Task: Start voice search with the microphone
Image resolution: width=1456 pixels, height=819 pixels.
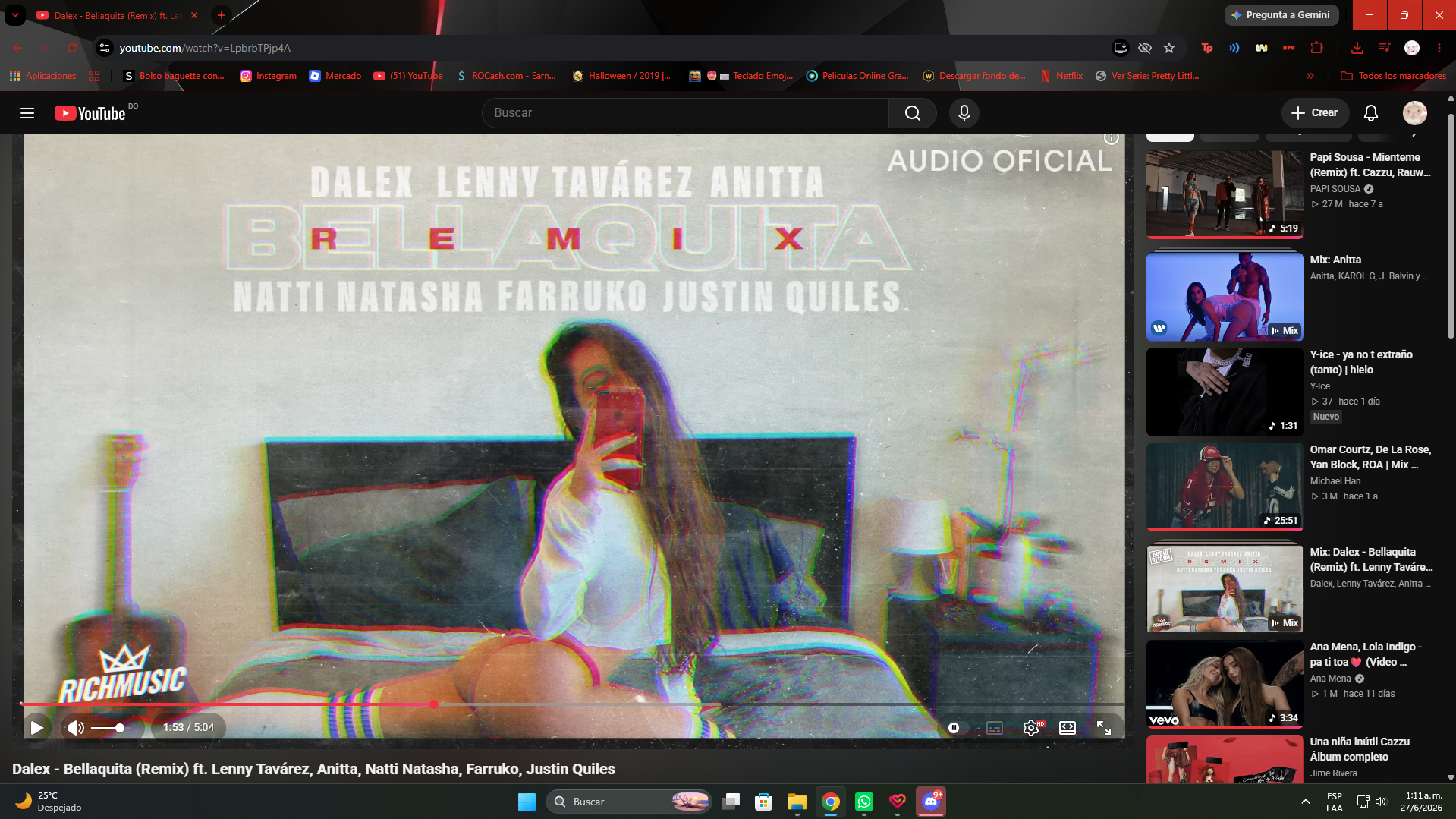Action: point(964,113)
